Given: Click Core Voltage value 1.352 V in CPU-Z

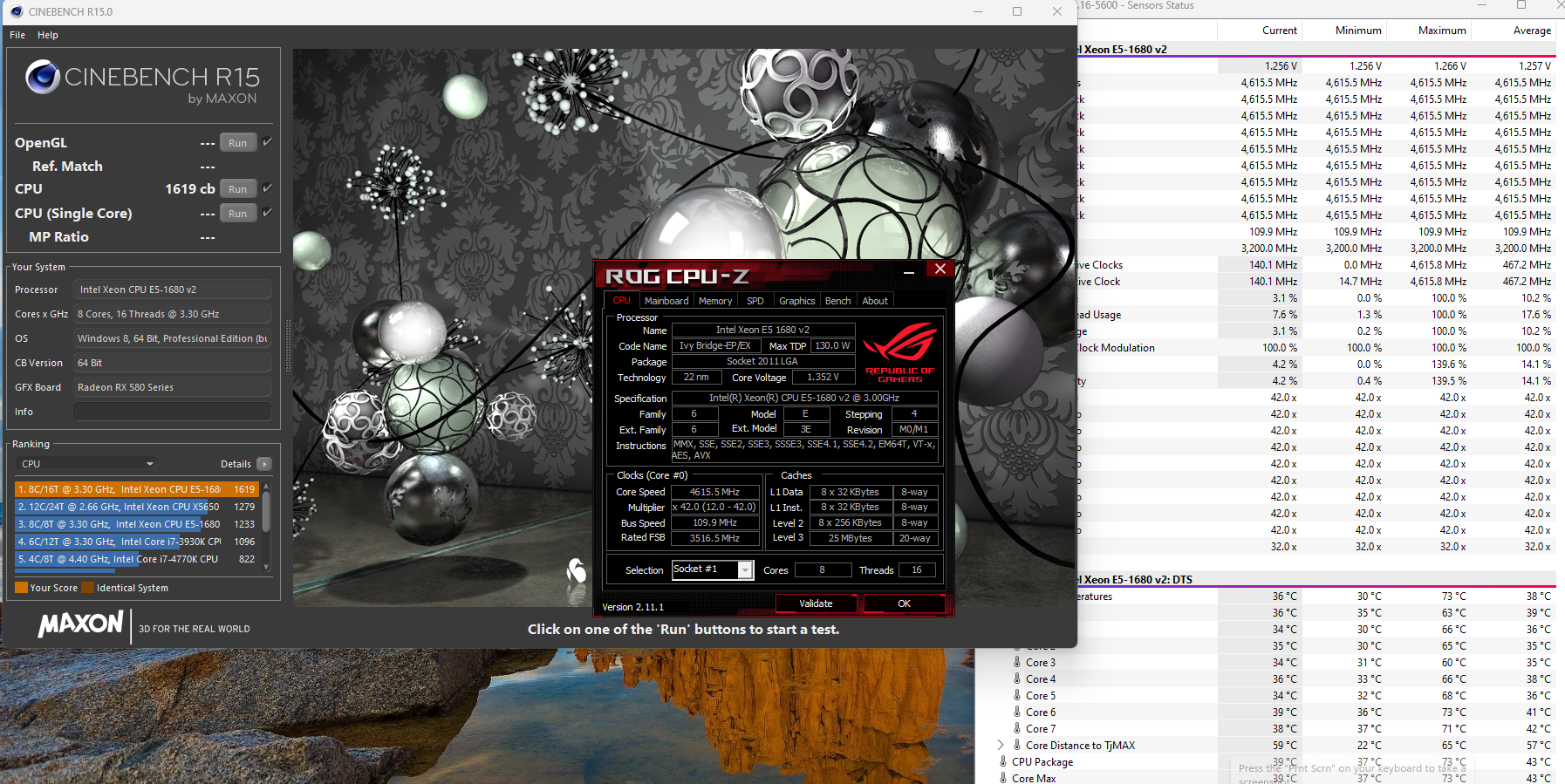Looking at the screenshot, I should pos(823,378).
